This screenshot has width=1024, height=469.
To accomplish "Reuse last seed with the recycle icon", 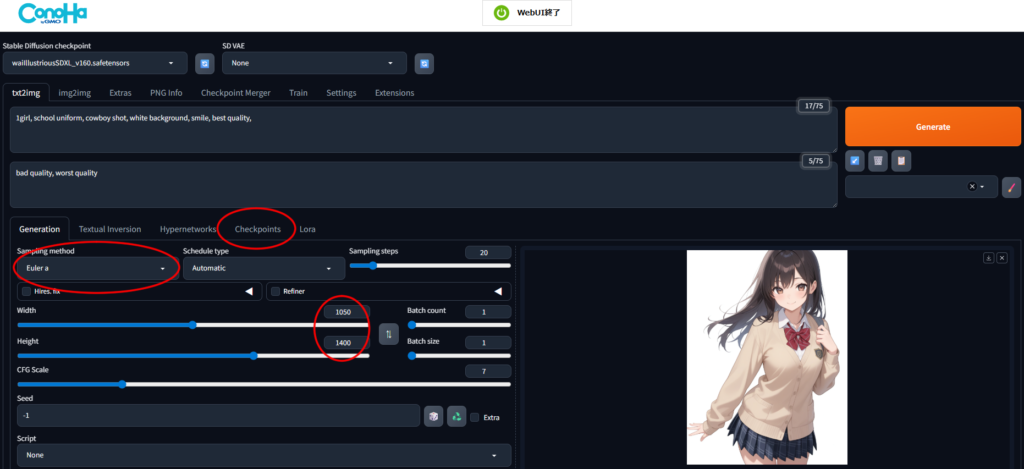I will pyautogui.click(x=456, y=416).
